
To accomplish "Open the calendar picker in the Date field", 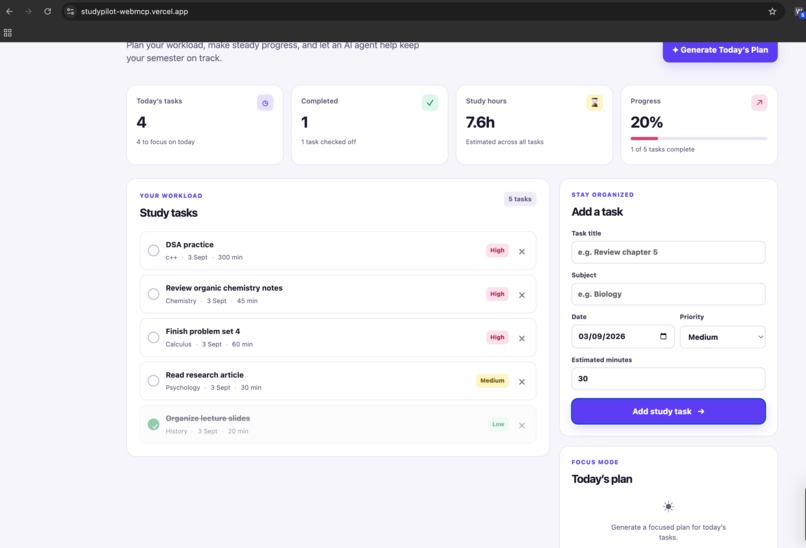I will 663,336.
